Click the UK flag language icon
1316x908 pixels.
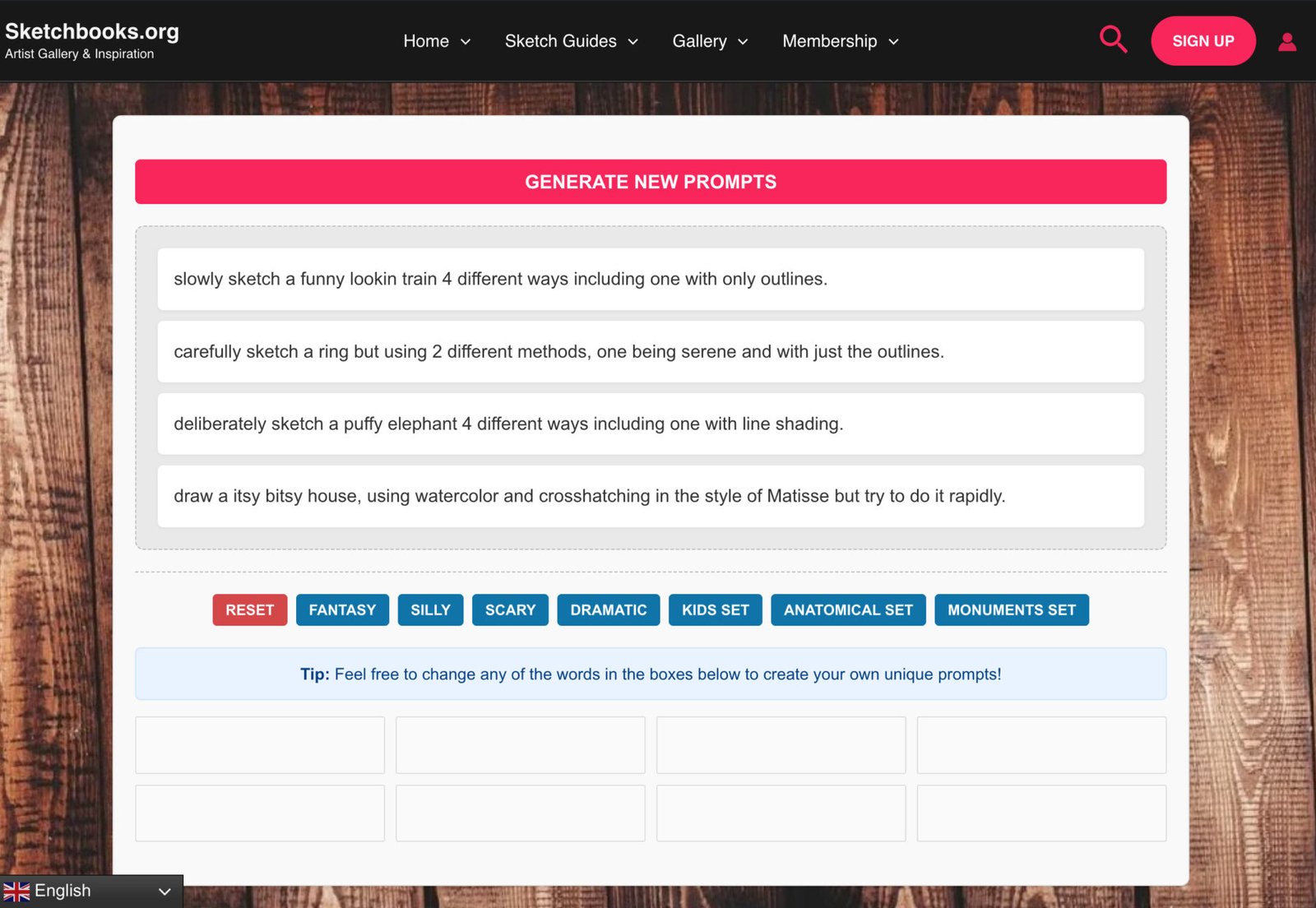(x=16, y=892)
